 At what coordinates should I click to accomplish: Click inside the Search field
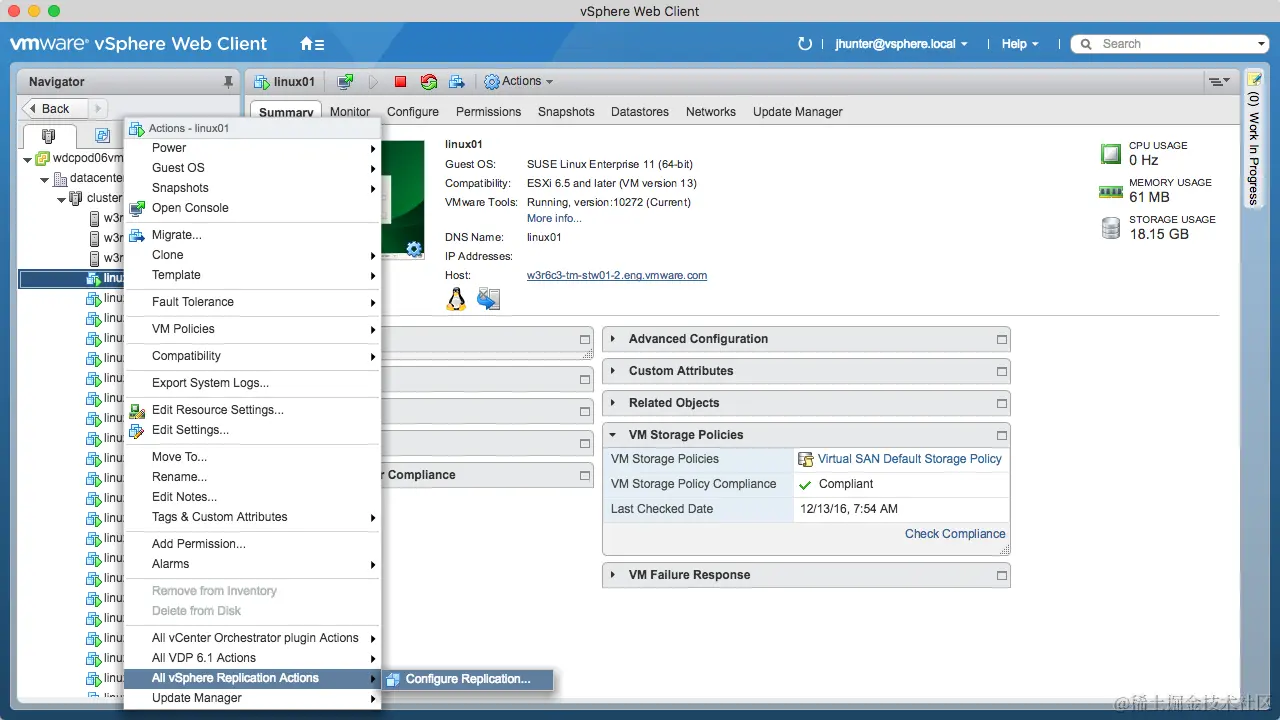coord(1170,44)
